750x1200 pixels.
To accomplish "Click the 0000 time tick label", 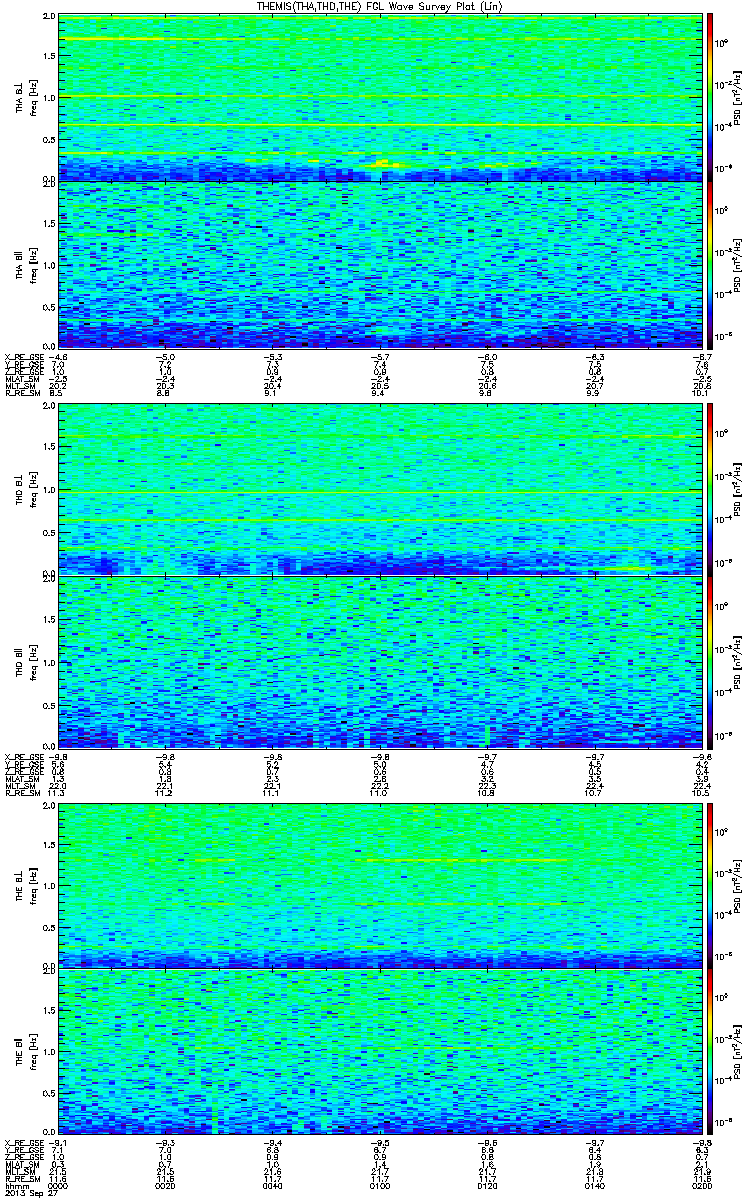I will click(60, 1185).
